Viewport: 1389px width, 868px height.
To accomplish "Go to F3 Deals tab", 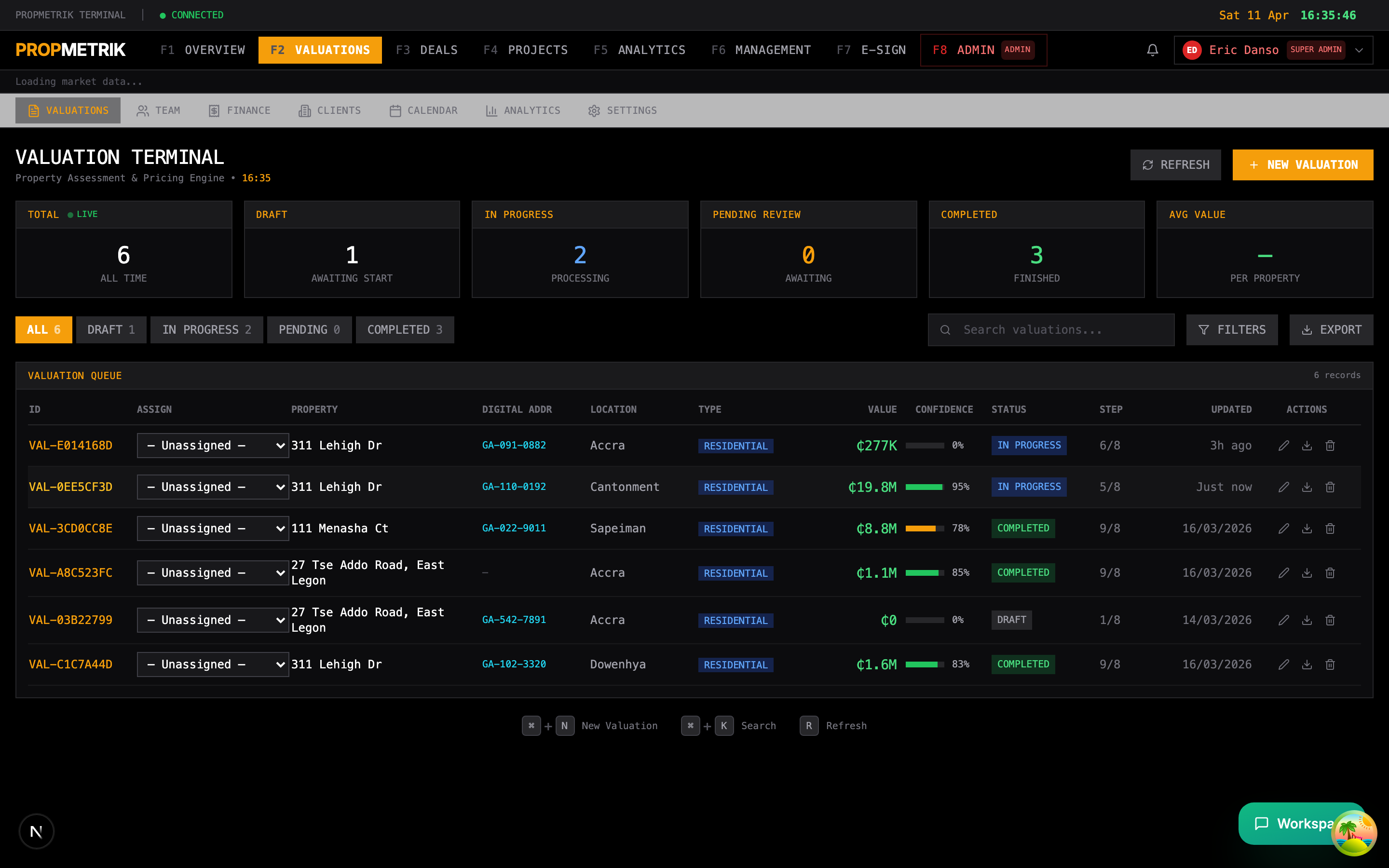I will coord(426,50).
